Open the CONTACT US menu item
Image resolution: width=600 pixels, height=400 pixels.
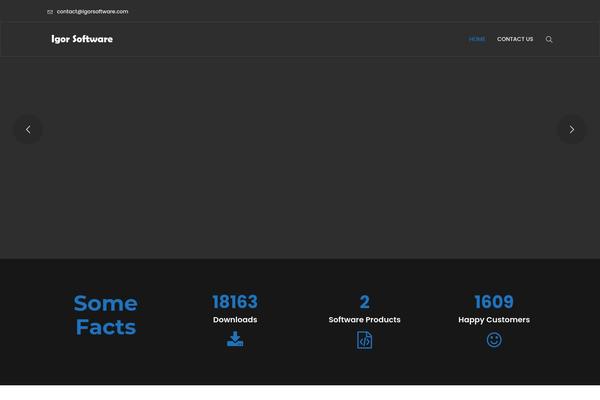[515, 39]
